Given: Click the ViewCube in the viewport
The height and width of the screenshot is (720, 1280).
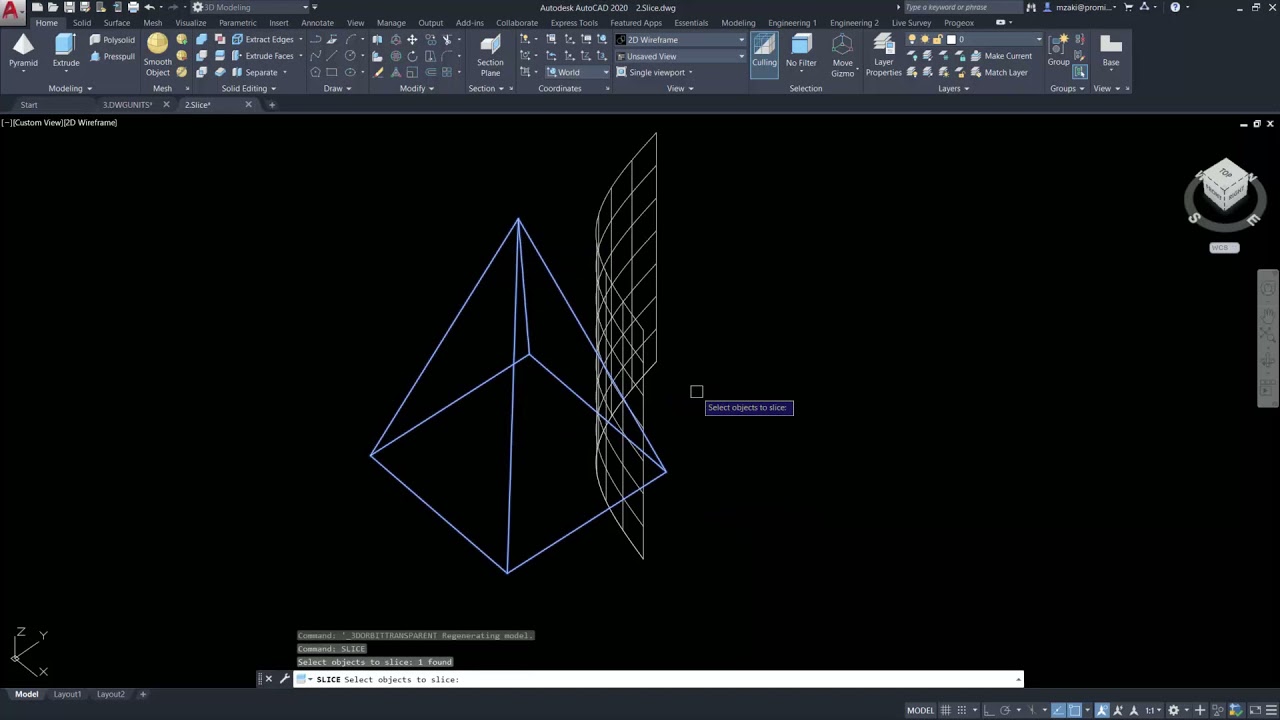Looking at the screenshot, I should click(1225, 187).
